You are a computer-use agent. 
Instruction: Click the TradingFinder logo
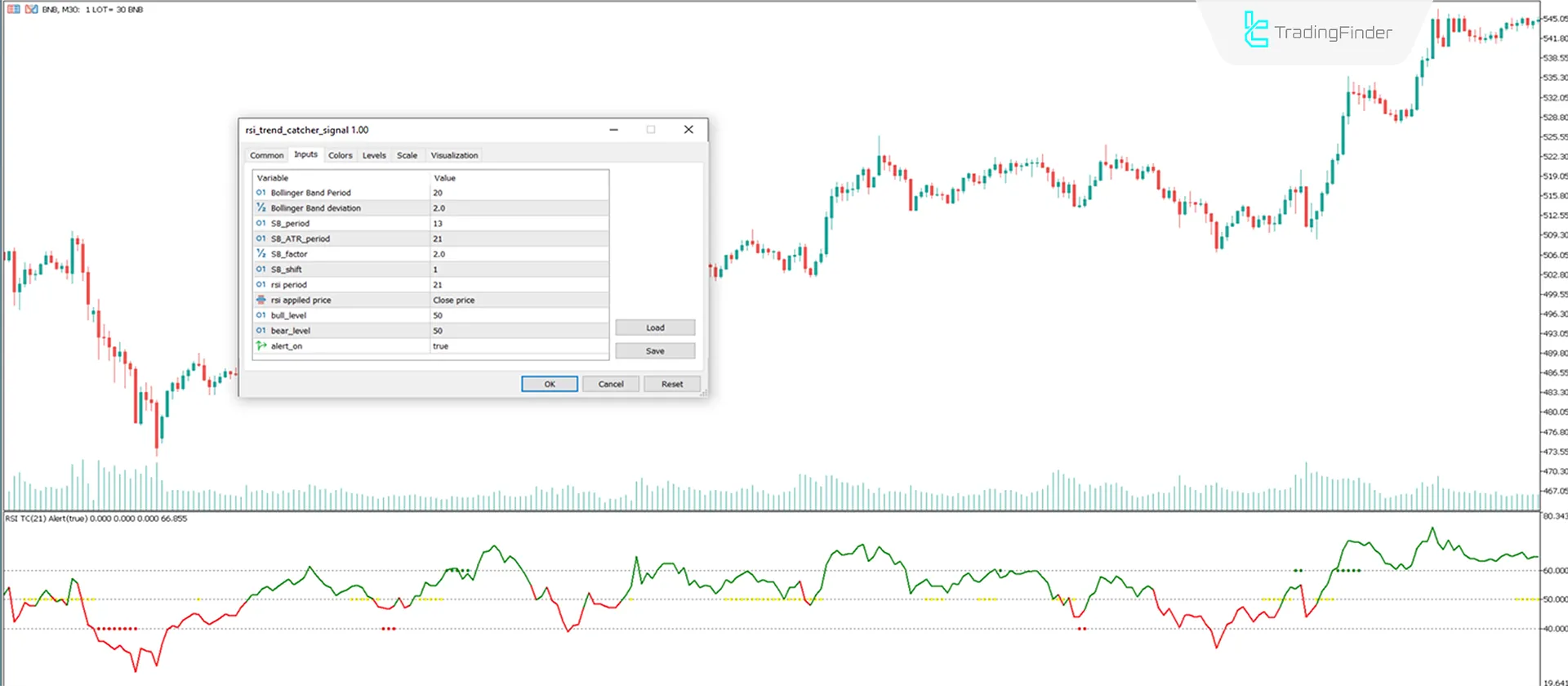click(1316, 31)
